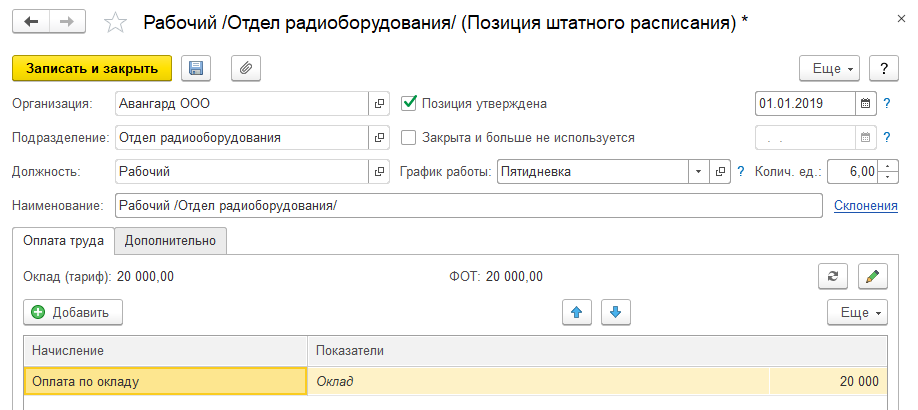Click the pencil edit icon near ФОТ

[873, 276]
